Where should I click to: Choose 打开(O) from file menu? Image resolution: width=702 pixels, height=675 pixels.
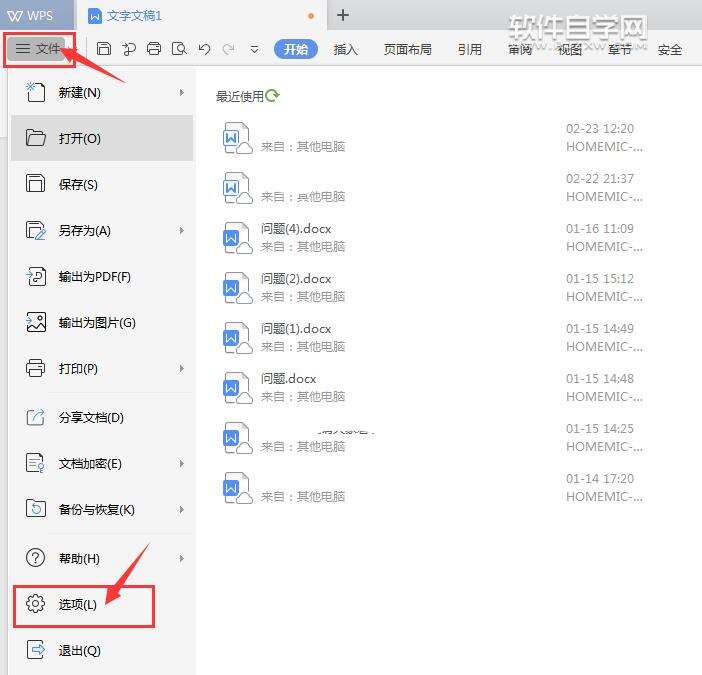102,138
